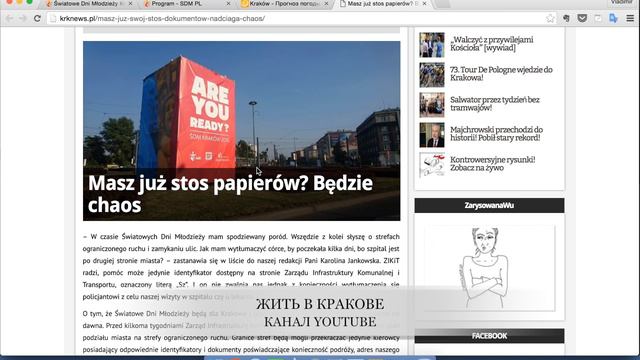Select the Masz już stos papierów tab
Screen dimensions: 640x360
tap(382, 4)
